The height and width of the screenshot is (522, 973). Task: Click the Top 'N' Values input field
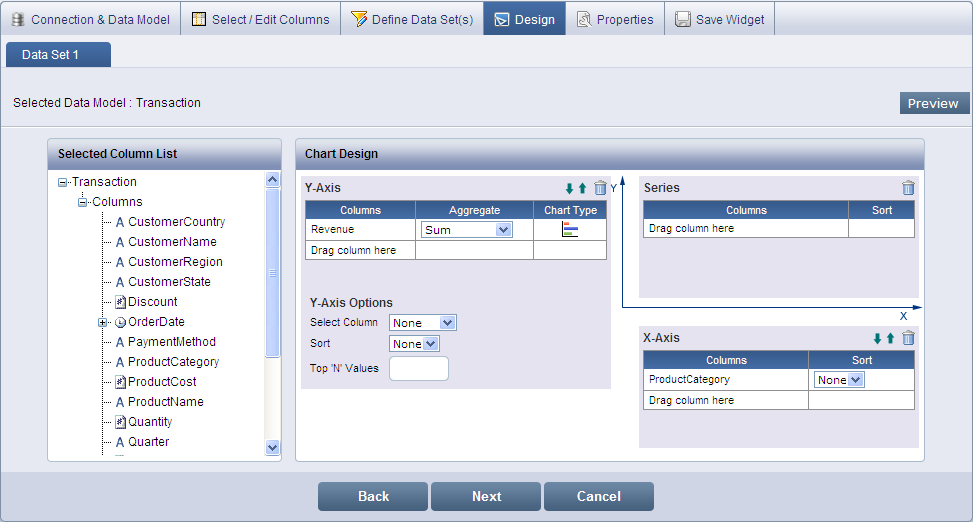coord(418,368)
